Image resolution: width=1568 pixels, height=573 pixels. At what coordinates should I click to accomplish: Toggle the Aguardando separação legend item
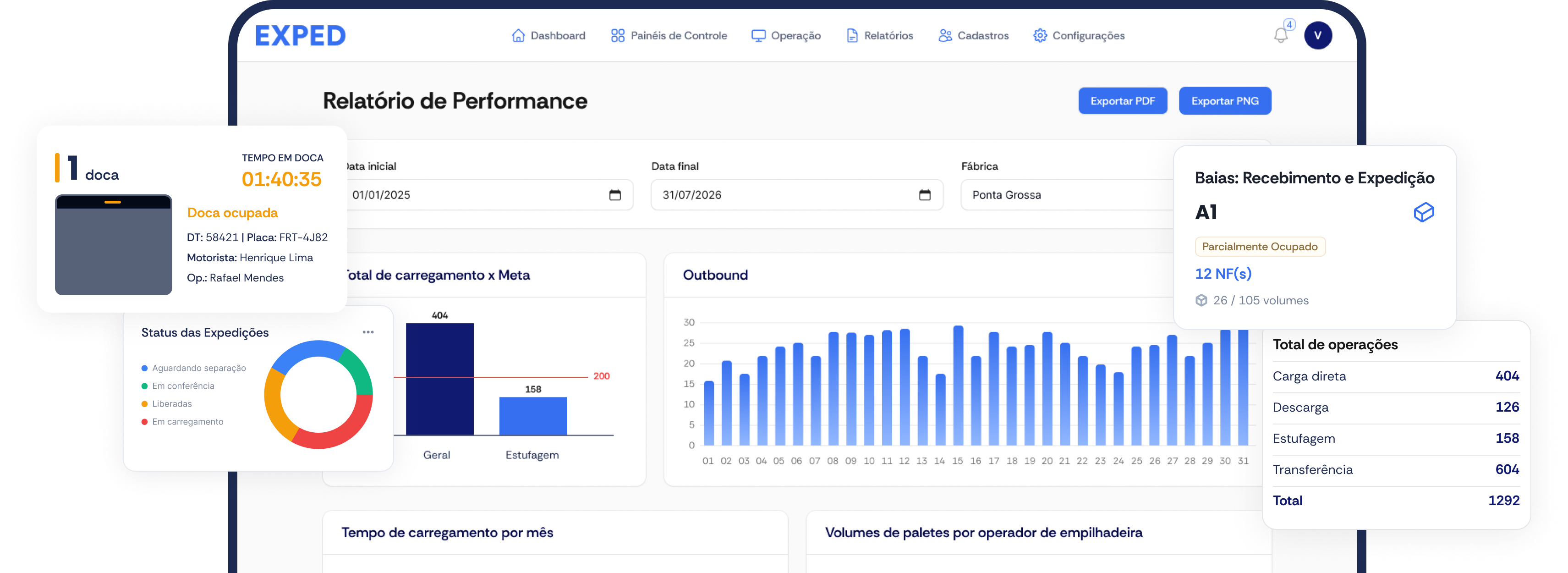coord(193,368)
